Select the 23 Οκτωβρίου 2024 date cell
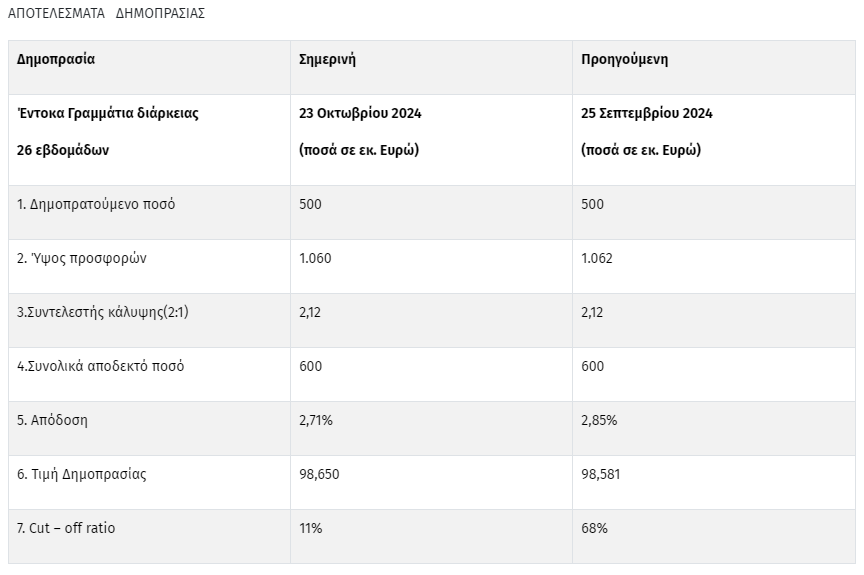Image resolution: width=864 pixels, height=575 pixels. pos(360,113)
